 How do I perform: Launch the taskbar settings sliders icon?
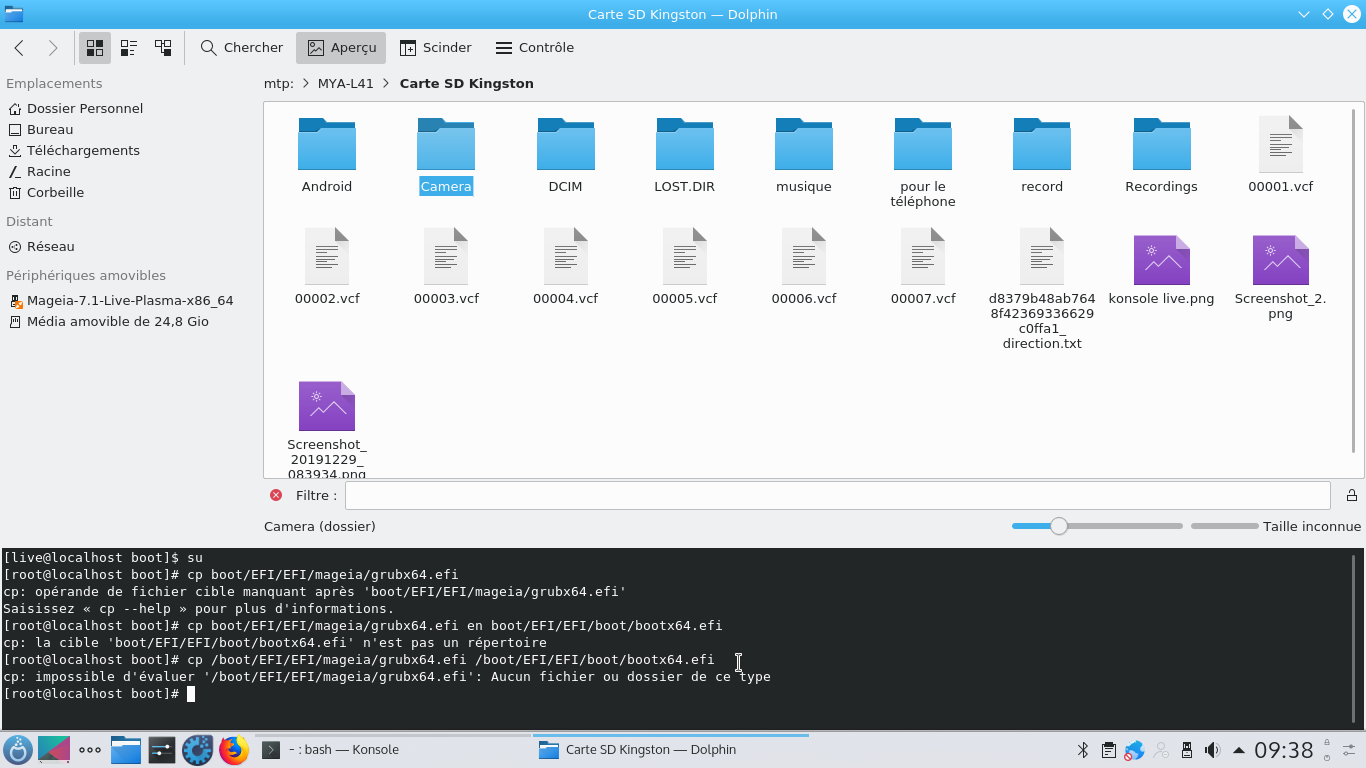point(161,750)
